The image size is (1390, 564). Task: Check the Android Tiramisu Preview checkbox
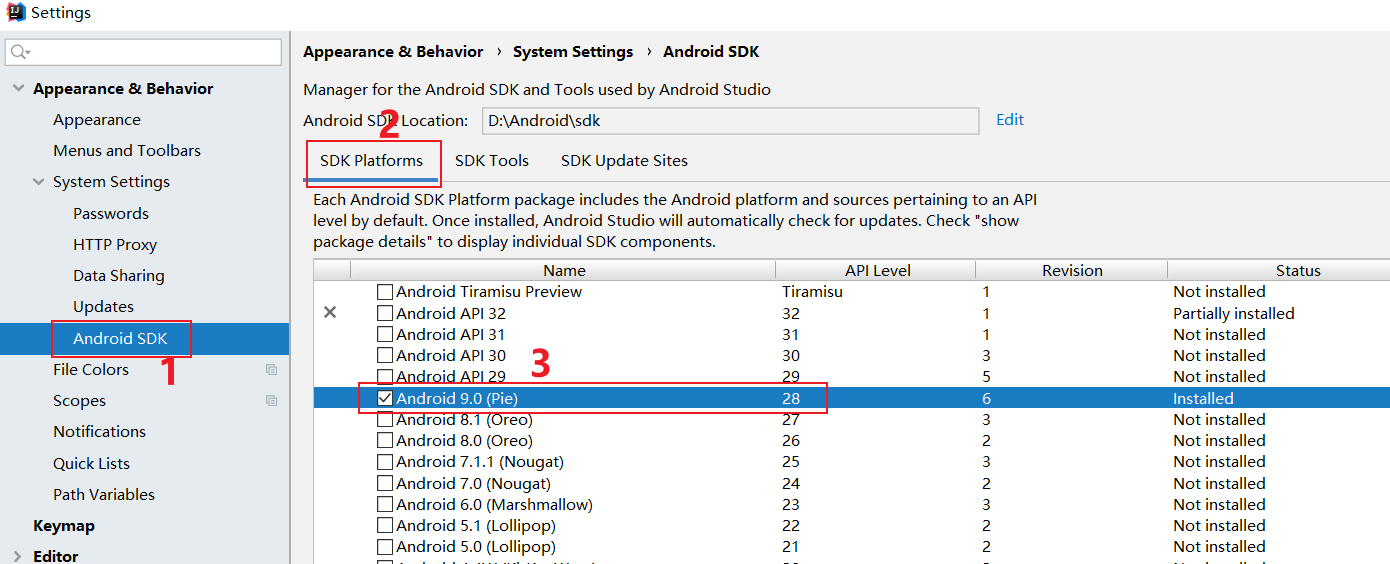coord(385,292)
